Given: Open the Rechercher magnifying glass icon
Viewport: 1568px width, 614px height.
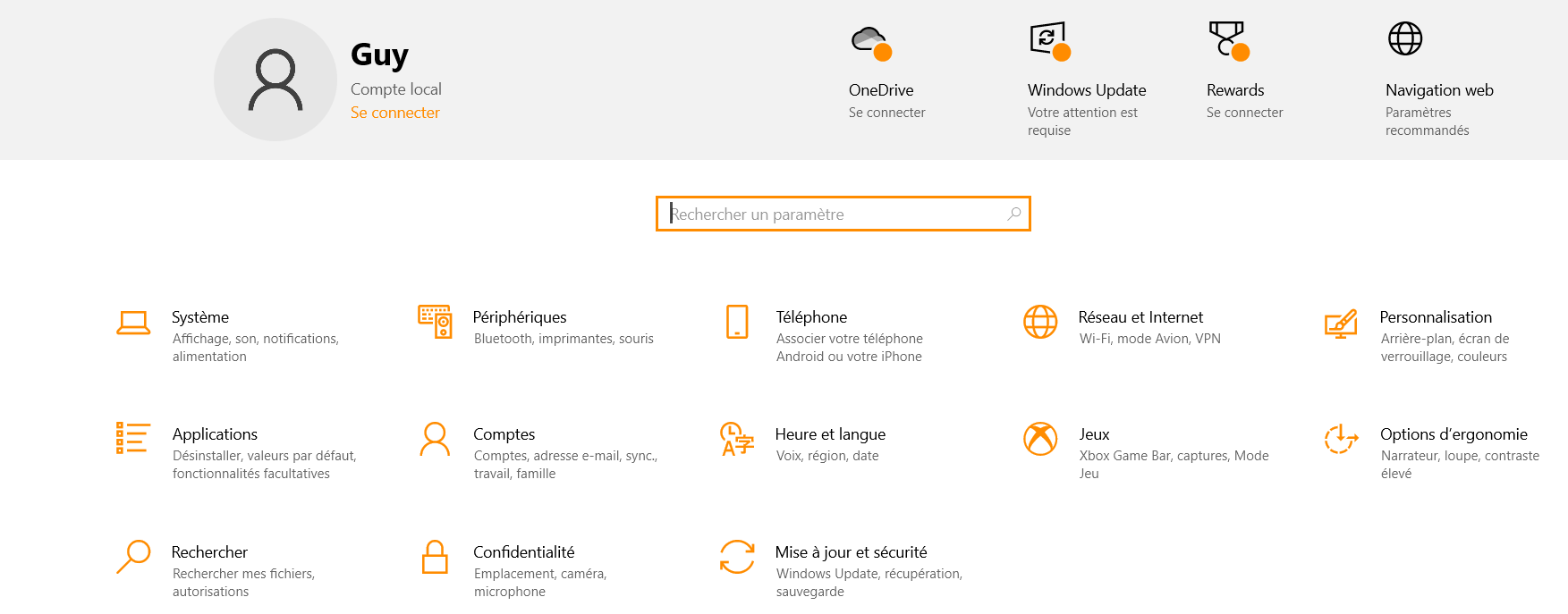Looking at the screenshot, I should [x=133, y=556].
